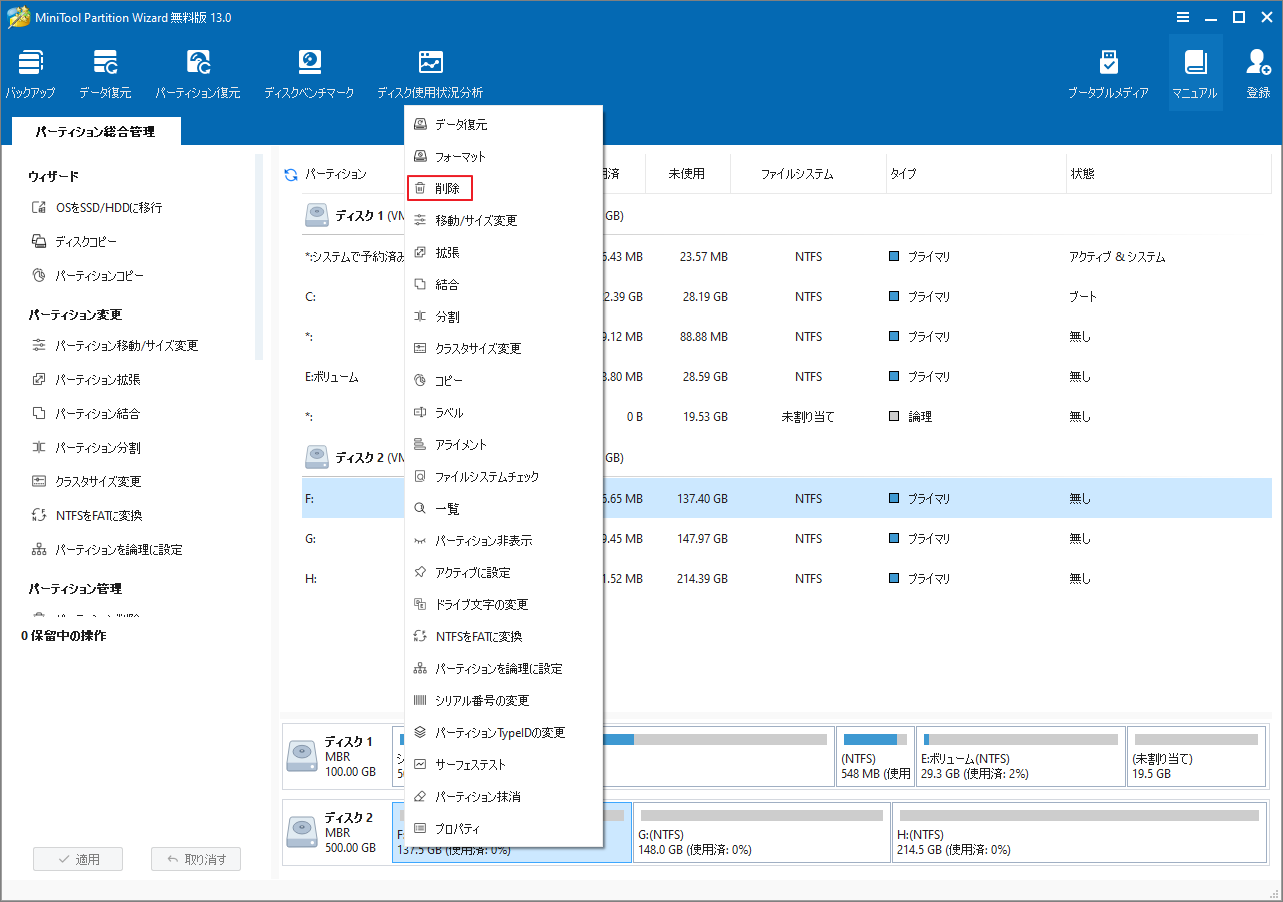
Task: Start the ディスクベンチマーク tool
Action: (309, 63)
